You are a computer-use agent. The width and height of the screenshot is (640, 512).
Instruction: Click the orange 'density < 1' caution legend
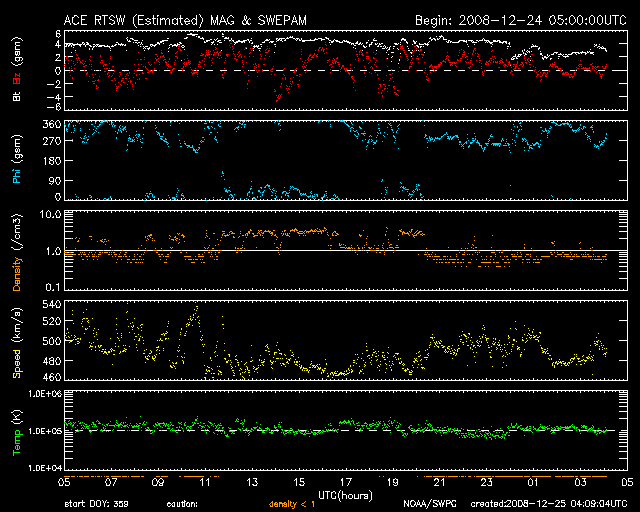[297, 505]
